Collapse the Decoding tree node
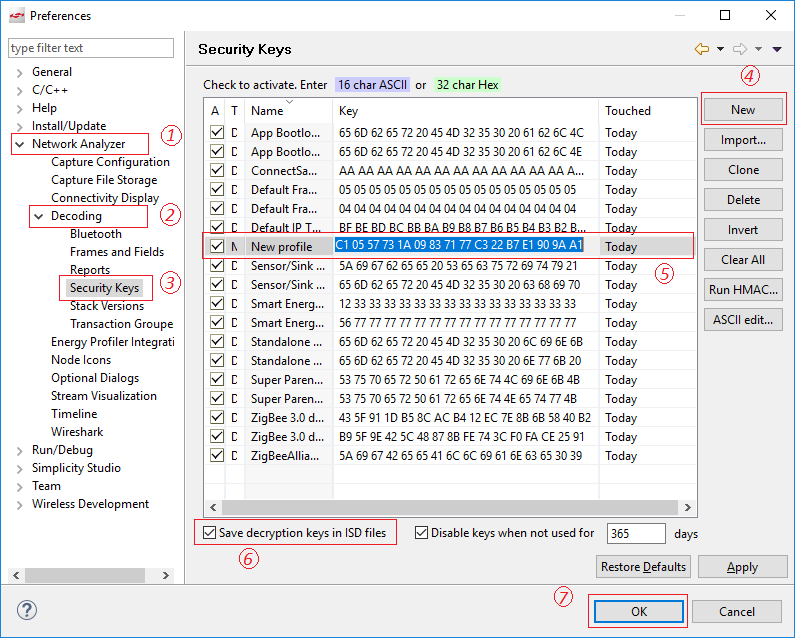 pos(39,217)
